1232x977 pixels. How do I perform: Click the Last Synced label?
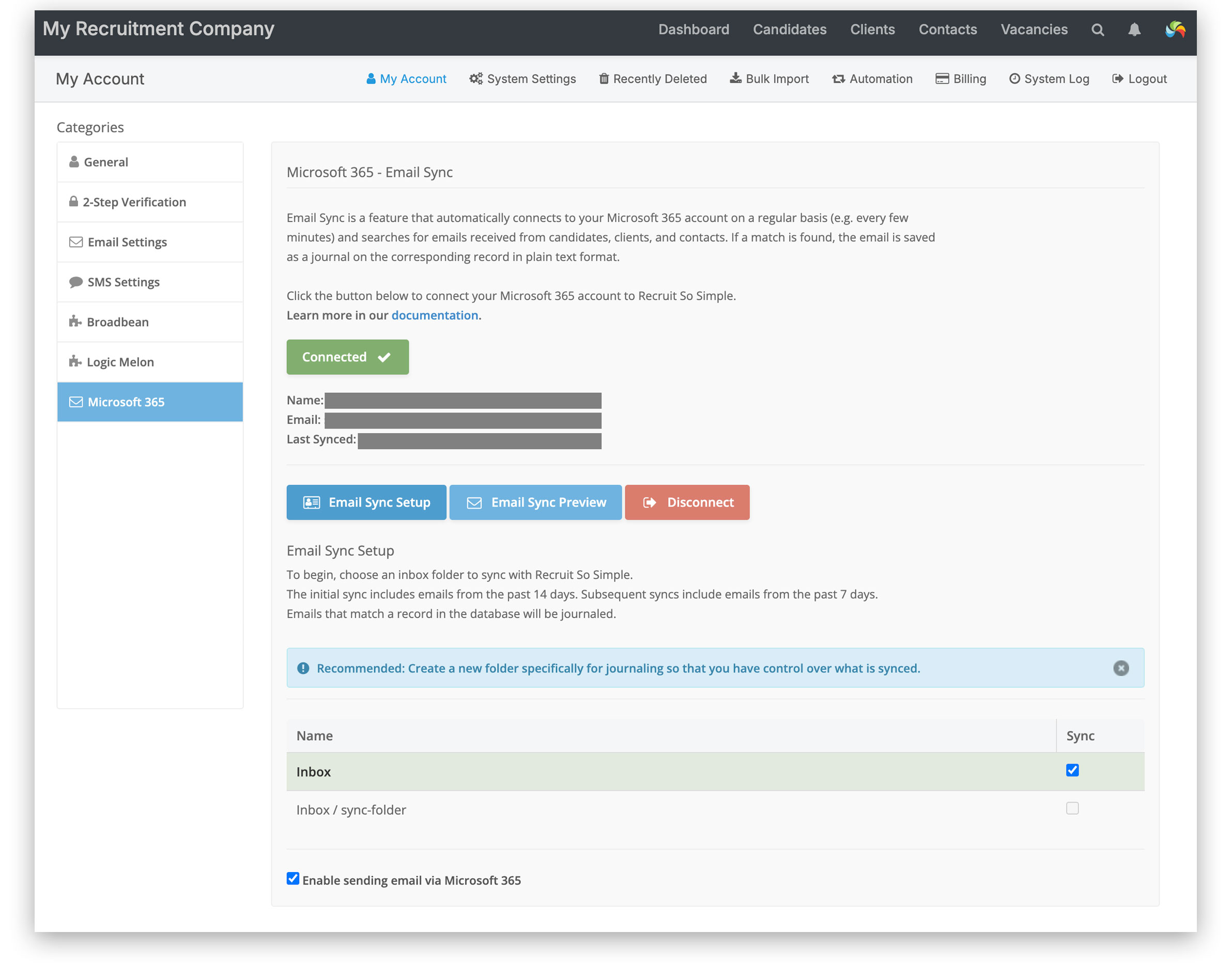coord(321,439)
